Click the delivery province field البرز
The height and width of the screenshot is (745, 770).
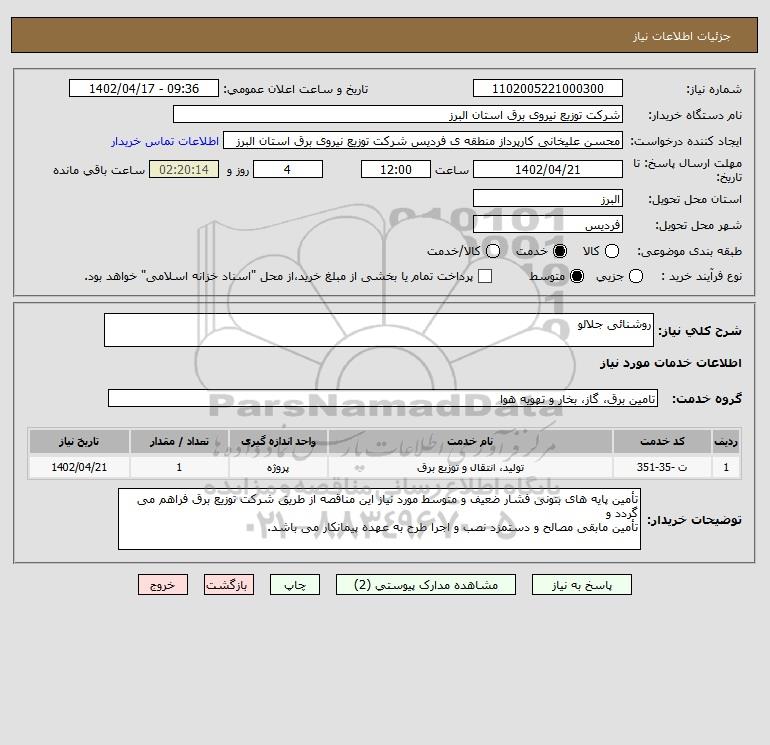pos(548,198)
